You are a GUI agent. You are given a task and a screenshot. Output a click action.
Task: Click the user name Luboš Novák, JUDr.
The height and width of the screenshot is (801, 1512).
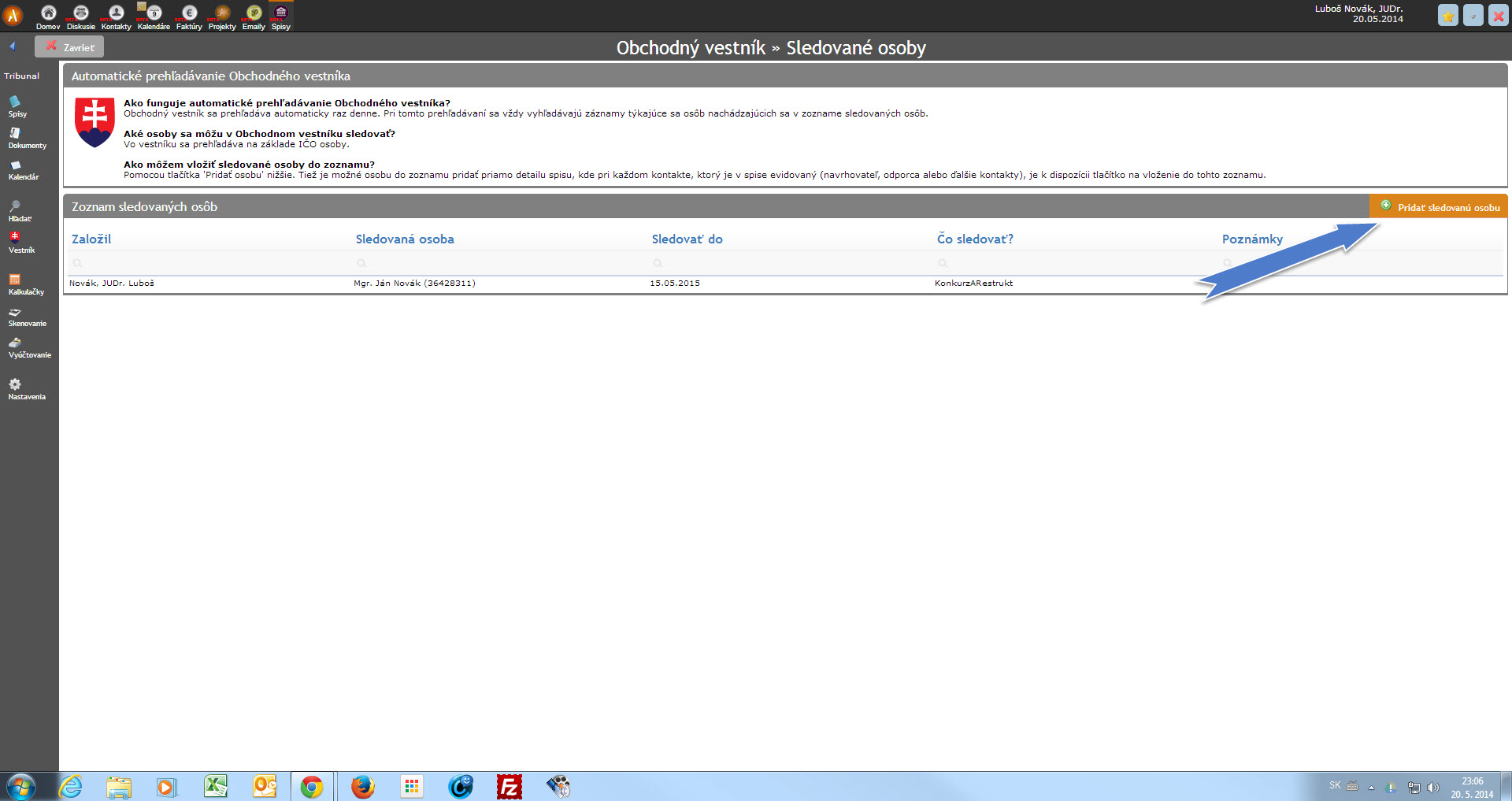(1358, 9)
